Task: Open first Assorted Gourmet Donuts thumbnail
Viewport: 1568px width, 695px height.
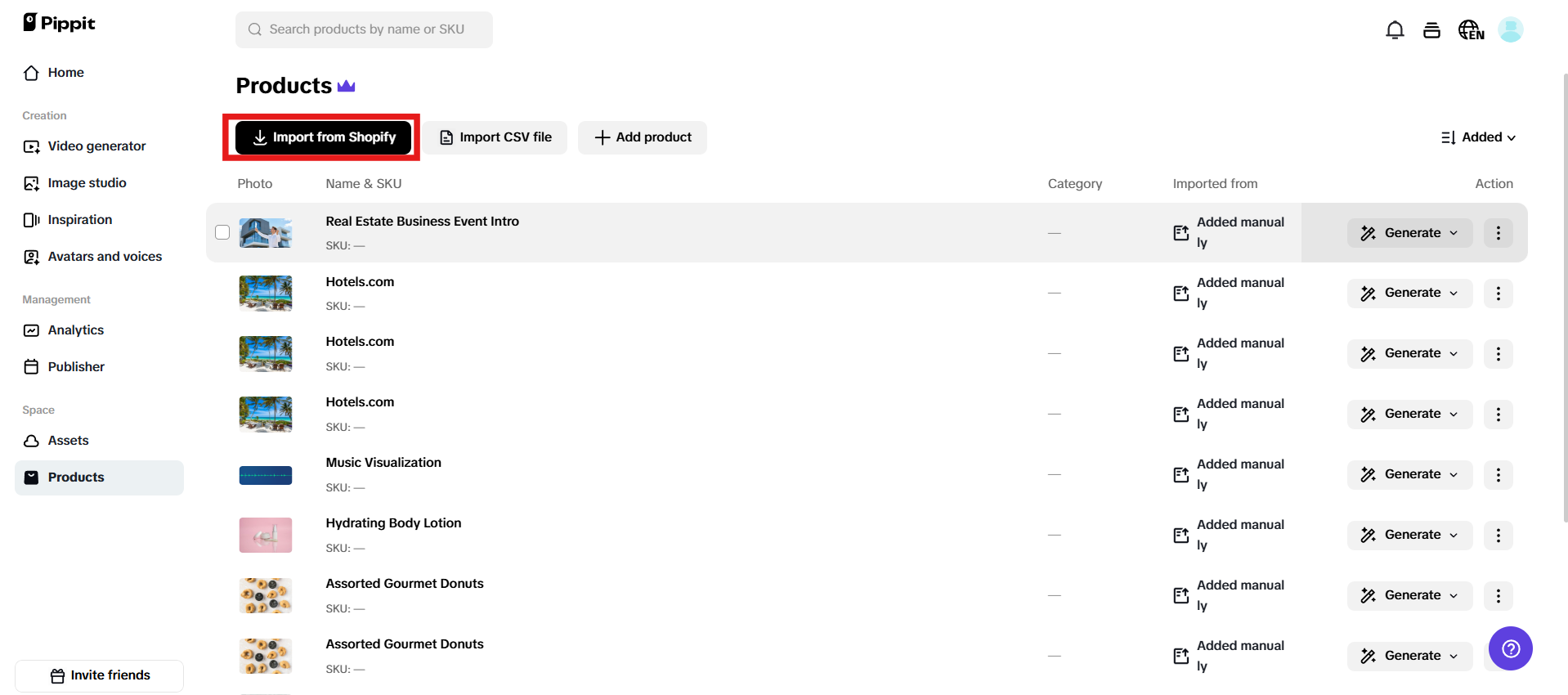Action: [x=266, y=596]
